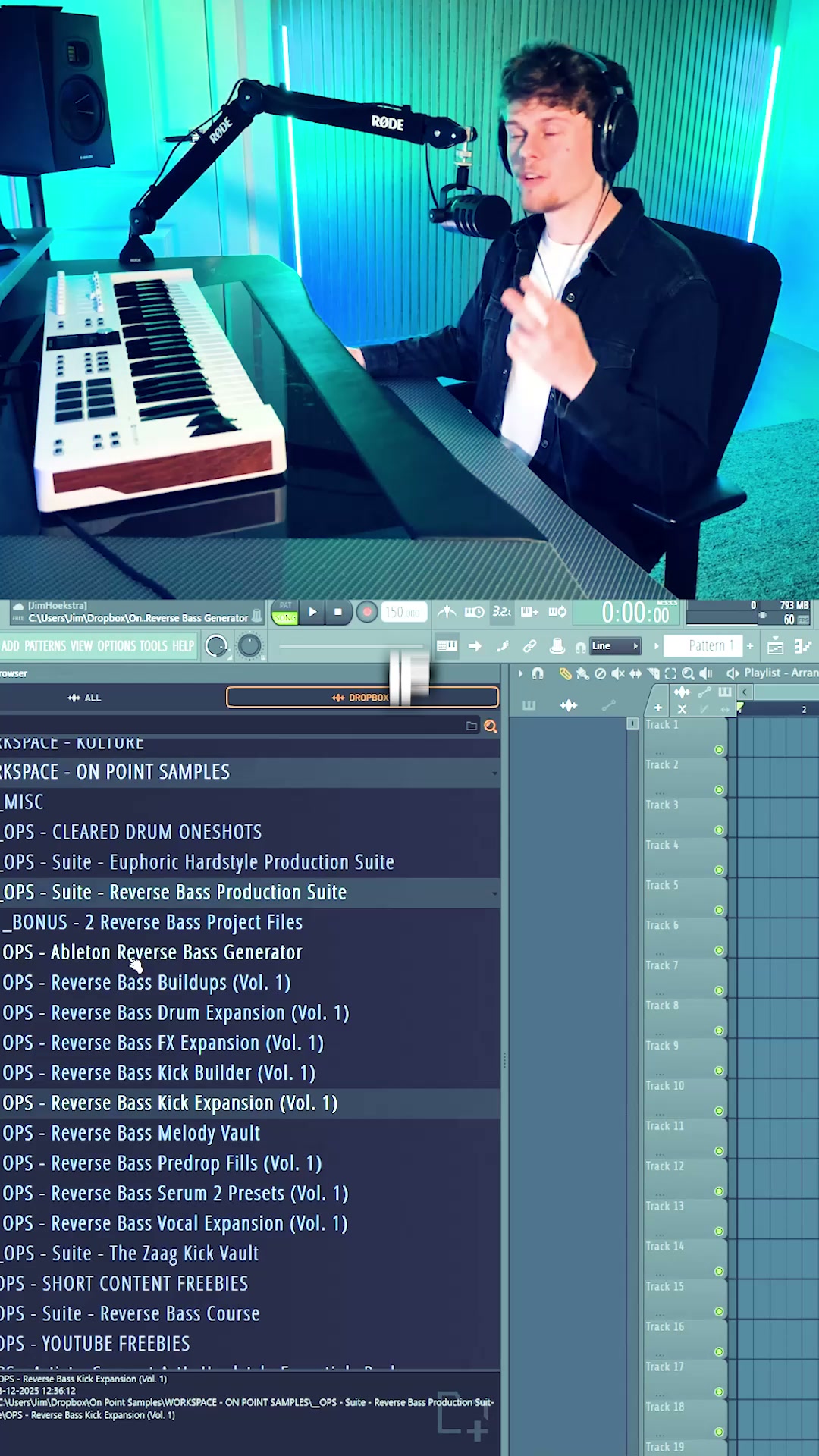Mute Track 1 with its green light
Viewport: 819px width, 1456px height.
point(719,750)
